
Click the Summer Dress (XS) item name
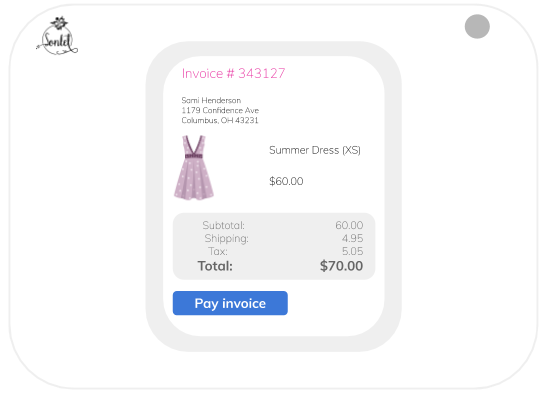[x=315, y=150]
